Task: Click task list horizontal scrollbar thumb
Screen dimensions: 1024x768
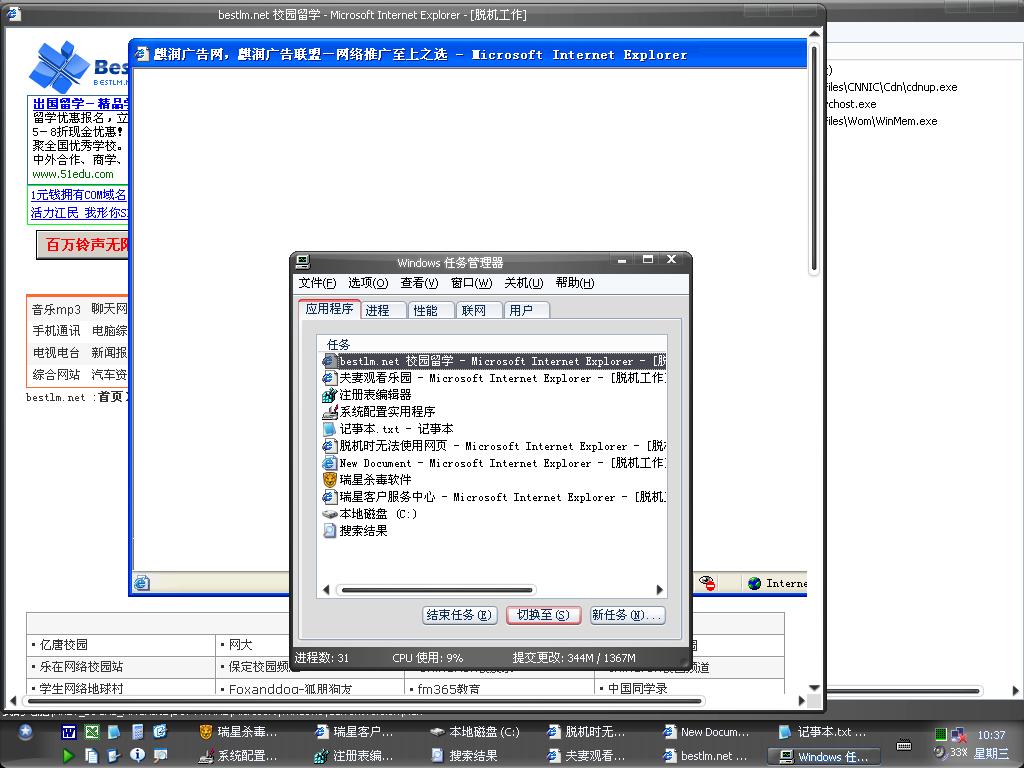Action: coord(436,590)
